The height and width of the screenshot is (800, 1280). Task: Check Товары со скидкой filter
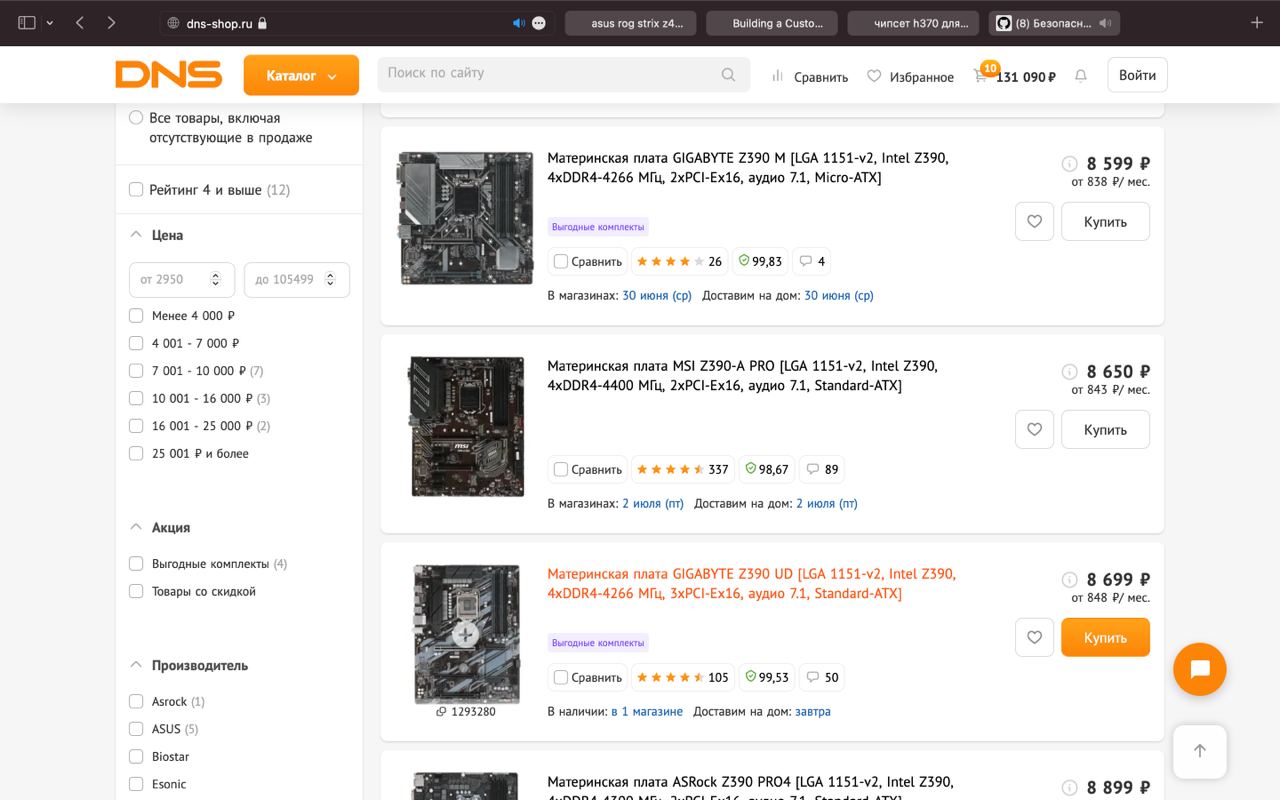click(x=136, y=591)
